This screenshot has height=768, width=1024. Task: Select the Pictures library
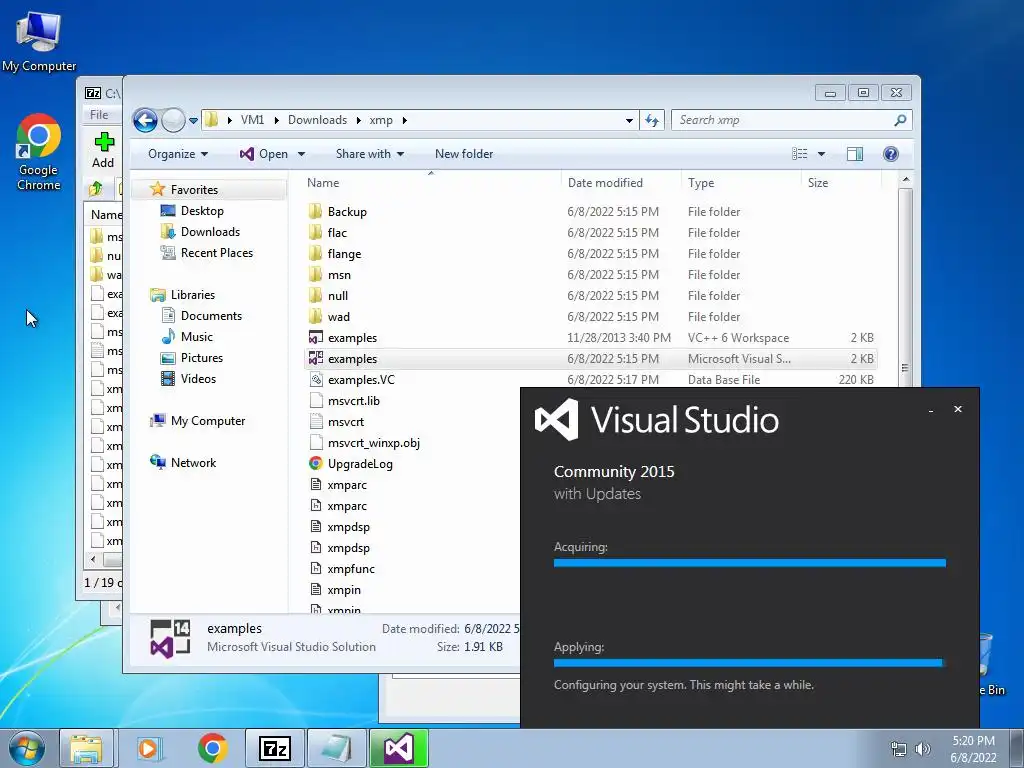click(201, 358)
